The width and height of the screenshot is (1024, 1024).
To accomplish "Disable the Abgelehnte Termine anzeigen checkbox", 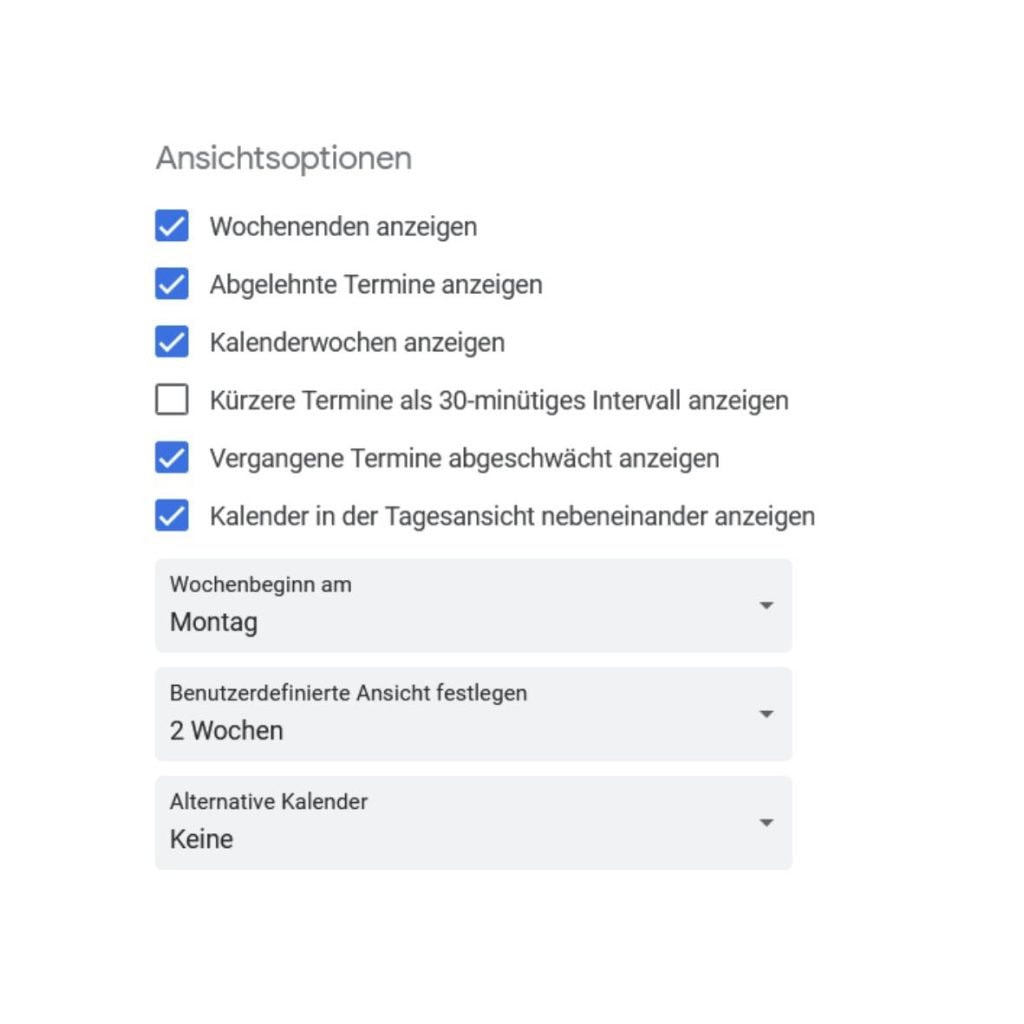I will click(x=172, y=284).
